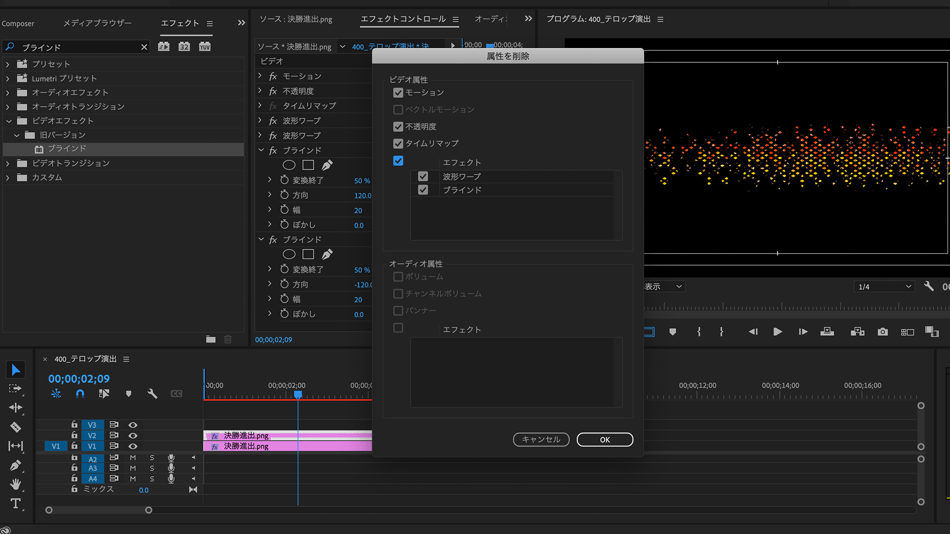Toggle timeline snapping magnet icon
Image resolution: width=950 pixels, height=534 pixels.
click(x=80, y=394)
